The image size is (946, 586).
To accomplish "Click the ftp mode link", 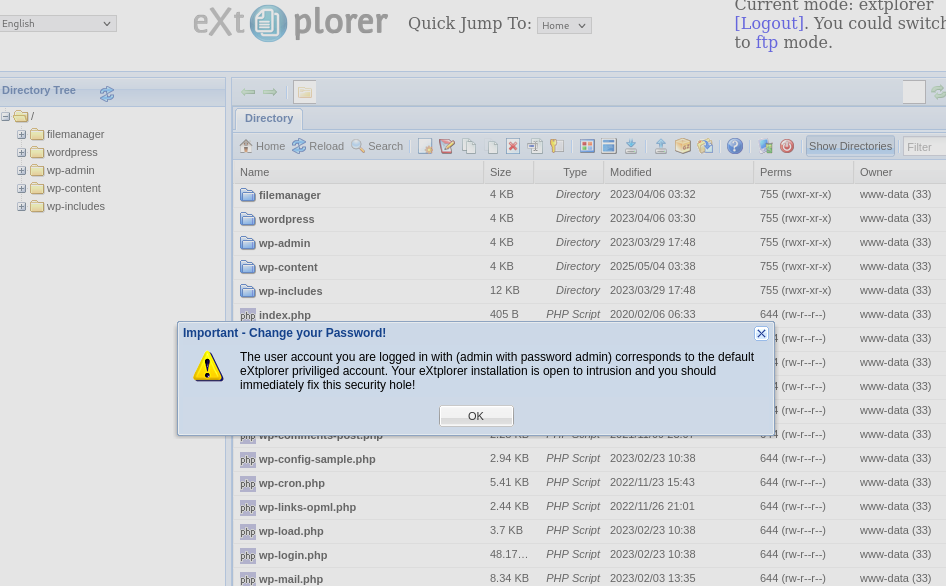I will 766,42.
